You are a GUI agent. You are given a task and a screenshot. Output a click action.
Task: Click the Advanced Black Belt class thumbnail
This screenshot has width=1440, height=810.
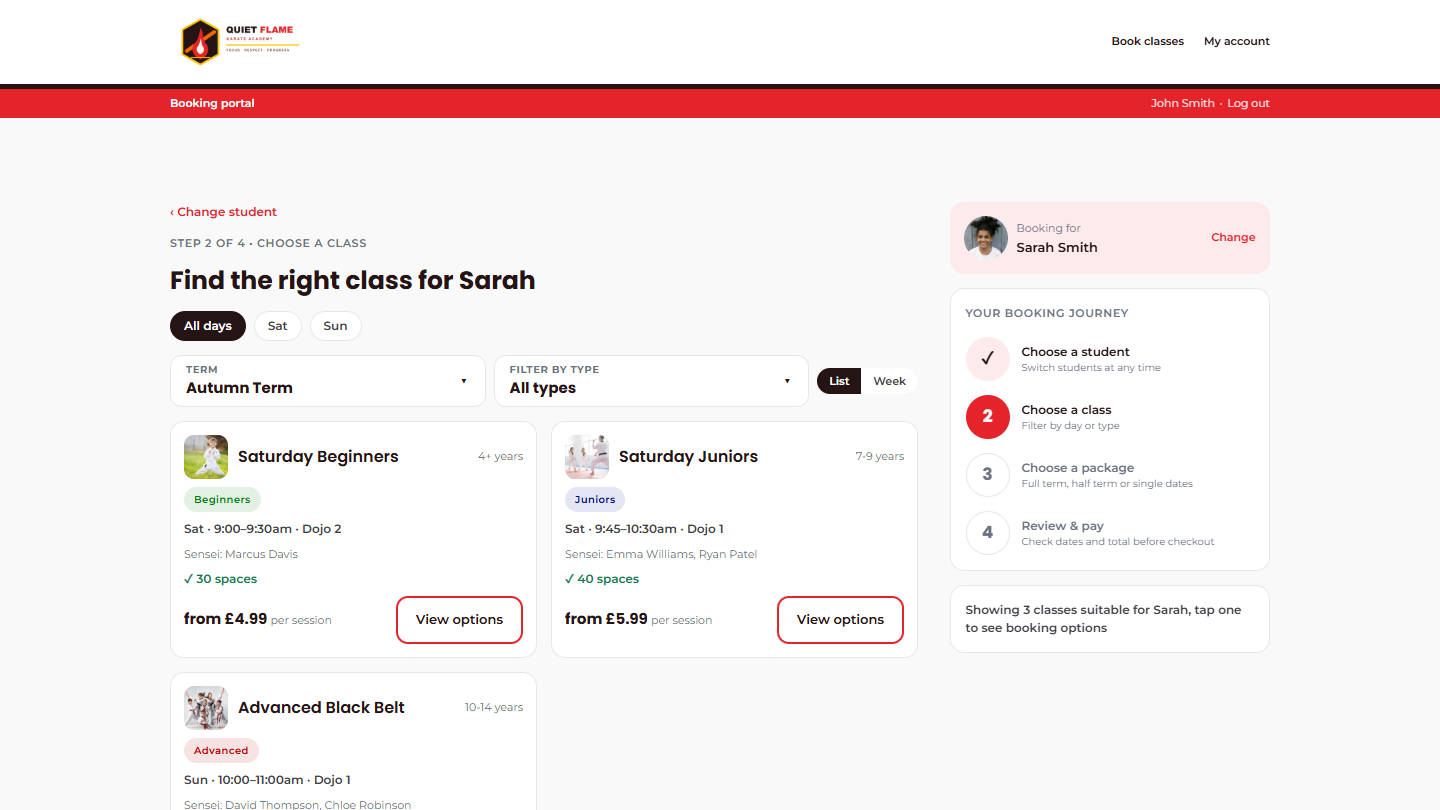click(206, 708)
